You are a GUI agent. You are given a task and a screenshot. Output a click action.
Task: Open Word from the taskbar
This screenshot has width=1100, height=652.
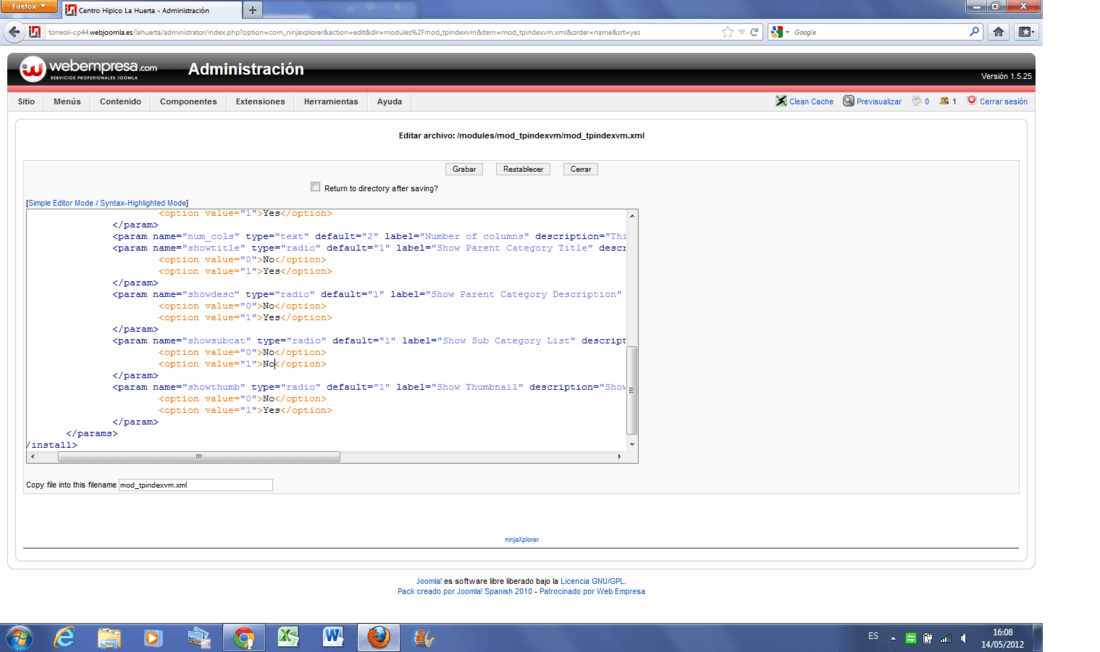[x=333, y=638]
